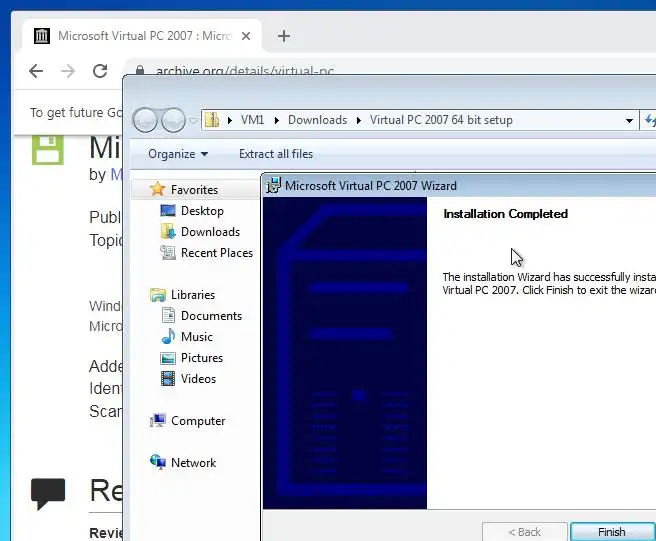Expand arrow before VM1 in breadcrumb
656x541 pixels.
(x=230, y=121)
